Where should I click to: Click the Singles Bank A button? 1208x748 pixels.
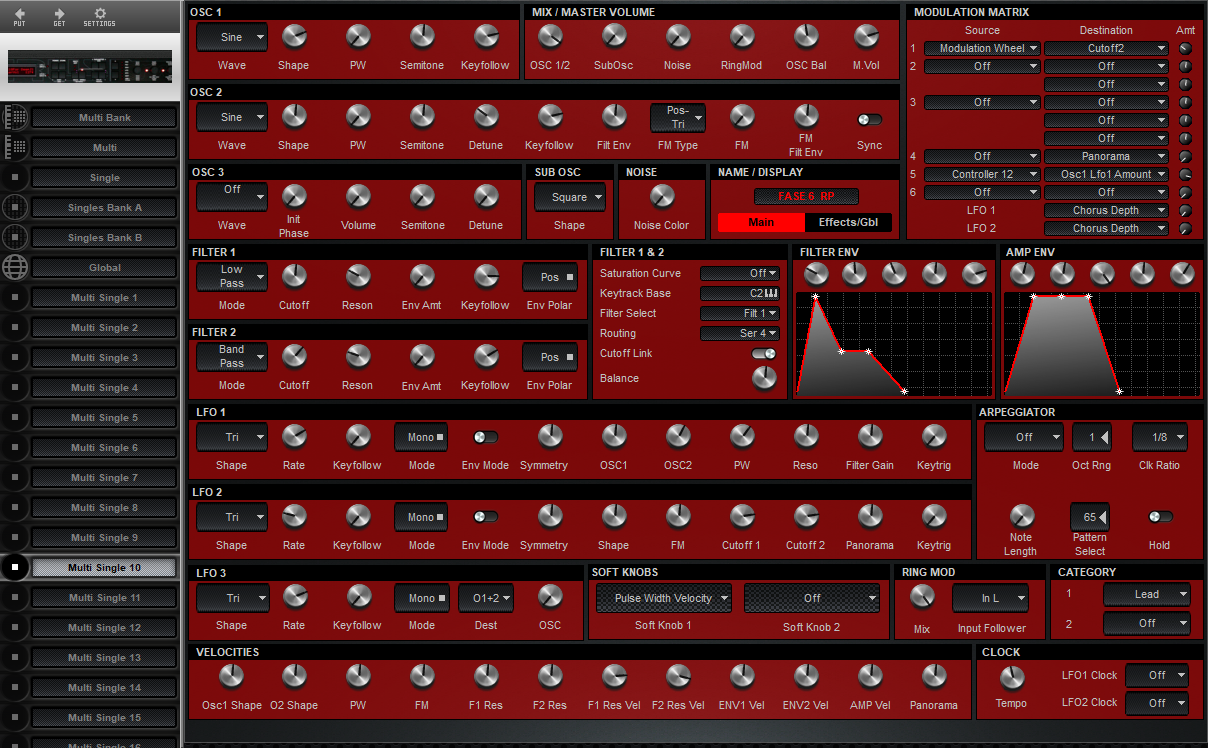[105, 207]
